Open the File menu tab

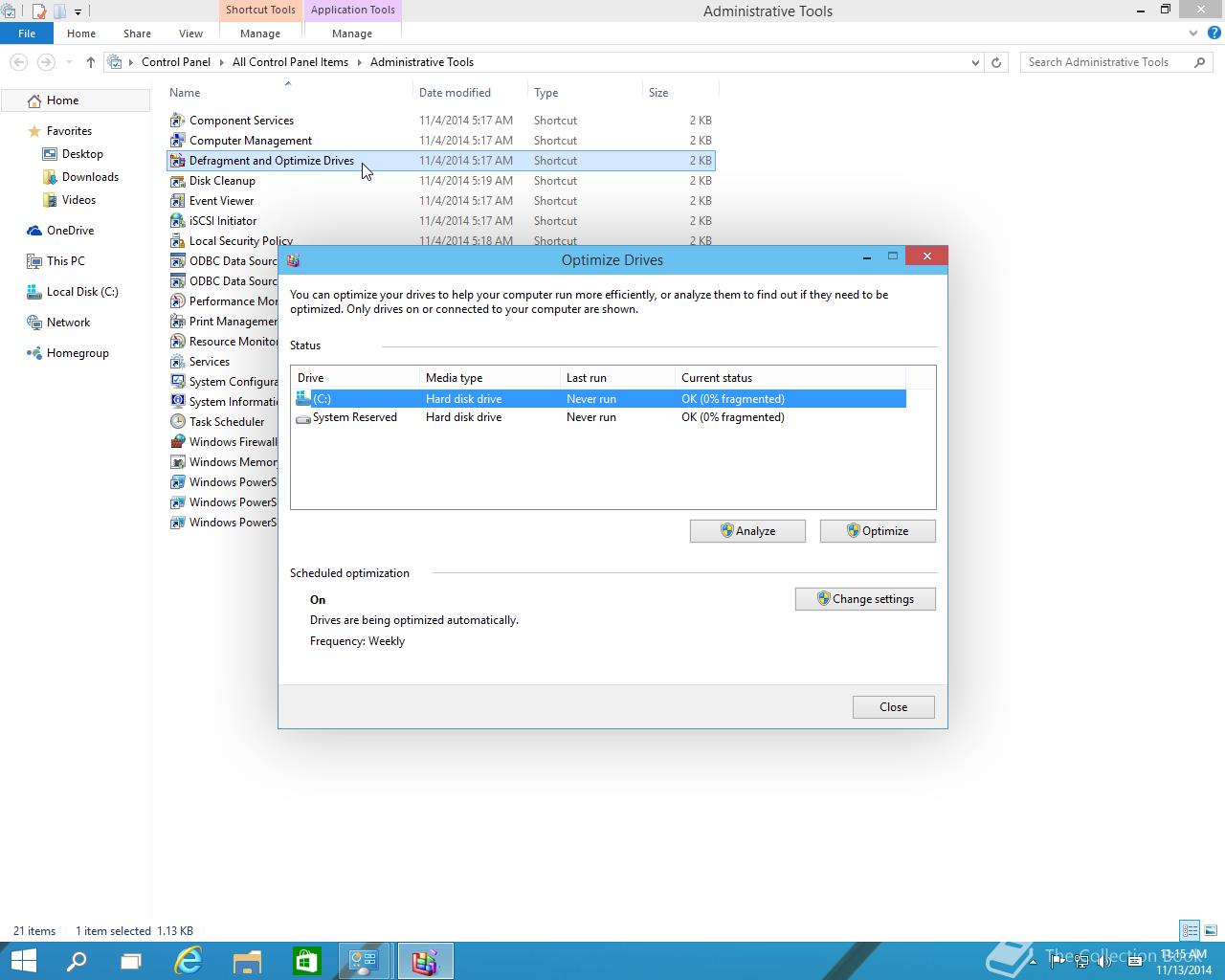tap(27, 33)
